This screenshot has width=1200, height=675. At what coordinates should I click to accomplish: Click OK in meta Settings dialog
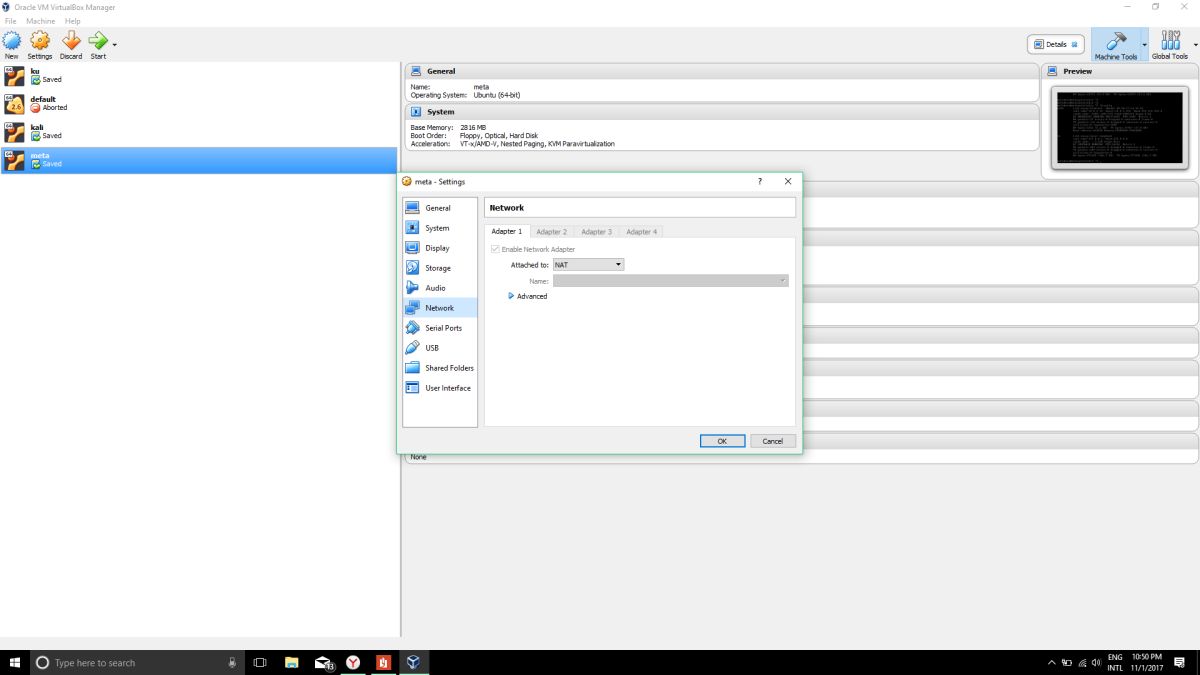pyautogui.click(x=722, y=441)
